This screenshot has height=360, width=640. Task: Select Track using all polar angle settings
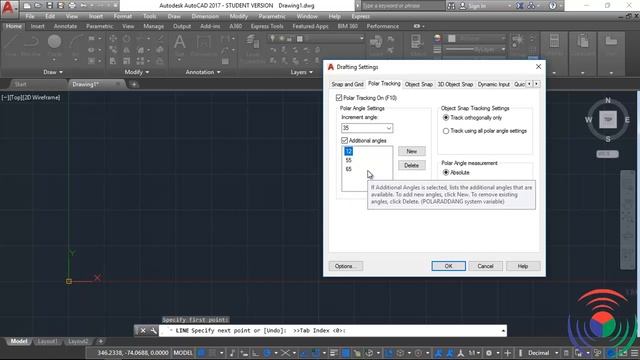click(x=446, y=131)
